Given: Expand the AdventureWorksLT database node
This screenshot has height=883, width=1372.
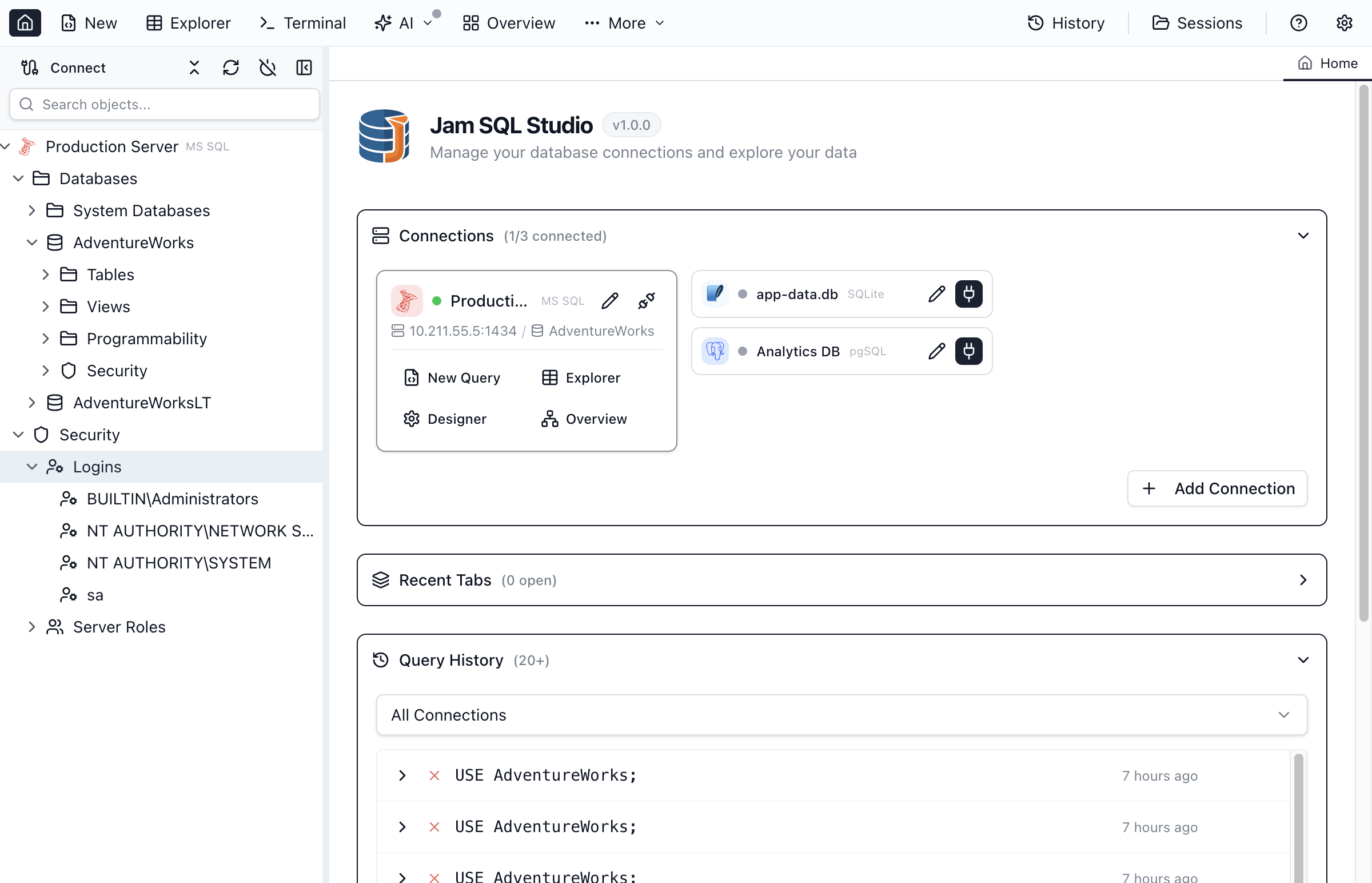Looking at the screenshot, I should (x=32, y=403).
